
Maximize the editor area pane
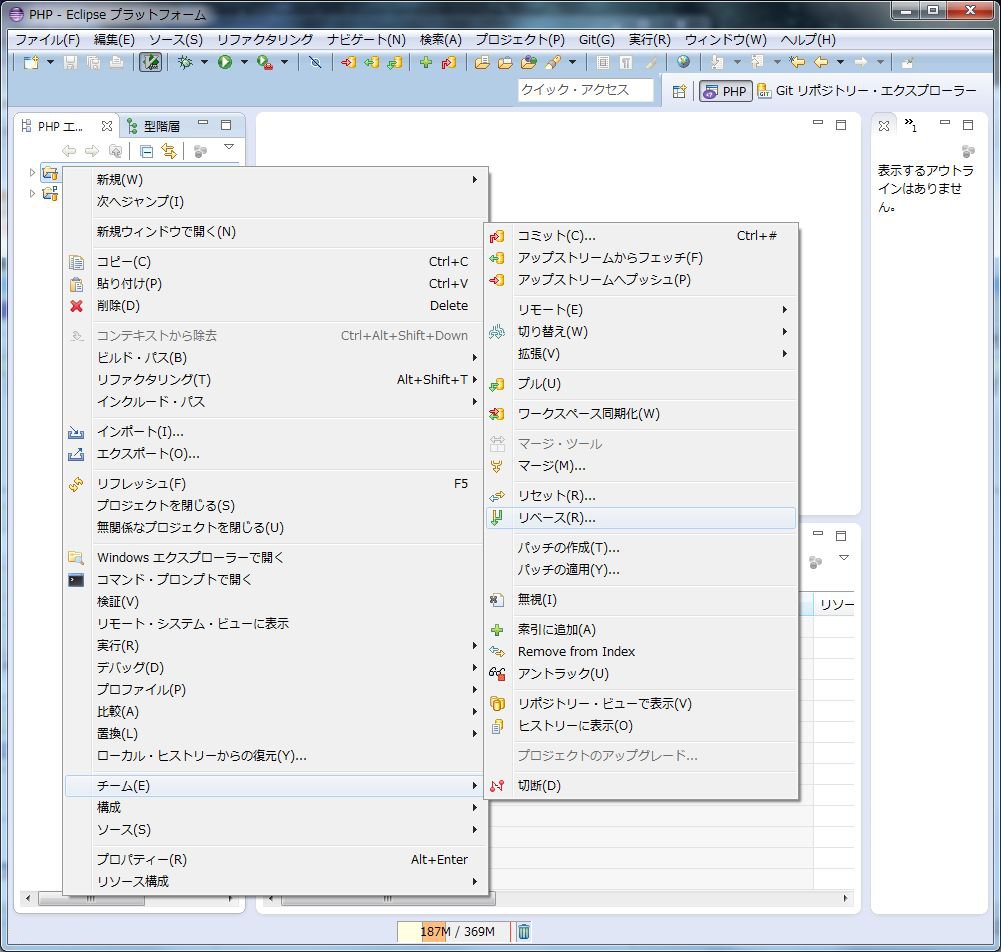841,125
